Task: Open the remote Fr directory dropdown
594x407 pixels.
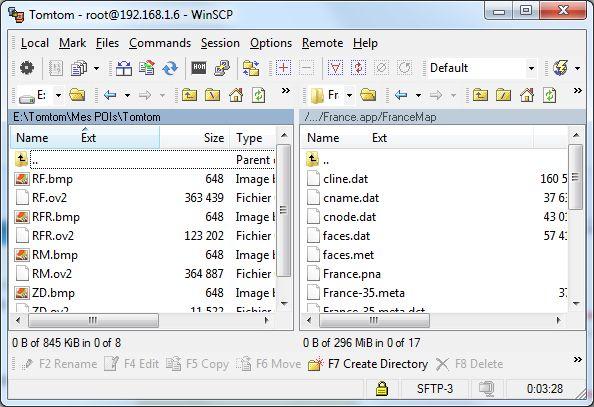Action: point(349,95)
